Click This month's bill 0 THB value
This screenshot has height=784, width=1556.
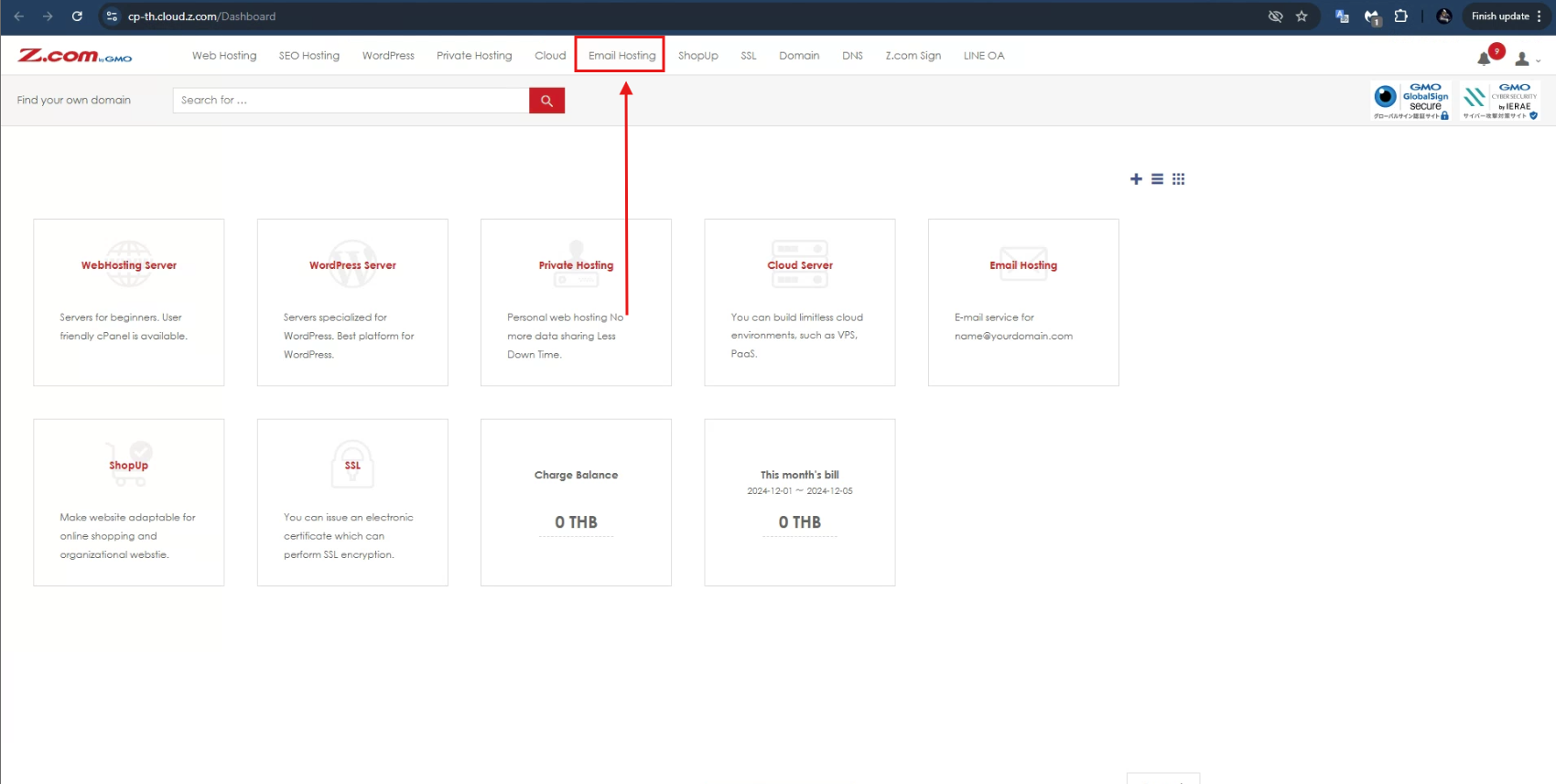800,522
